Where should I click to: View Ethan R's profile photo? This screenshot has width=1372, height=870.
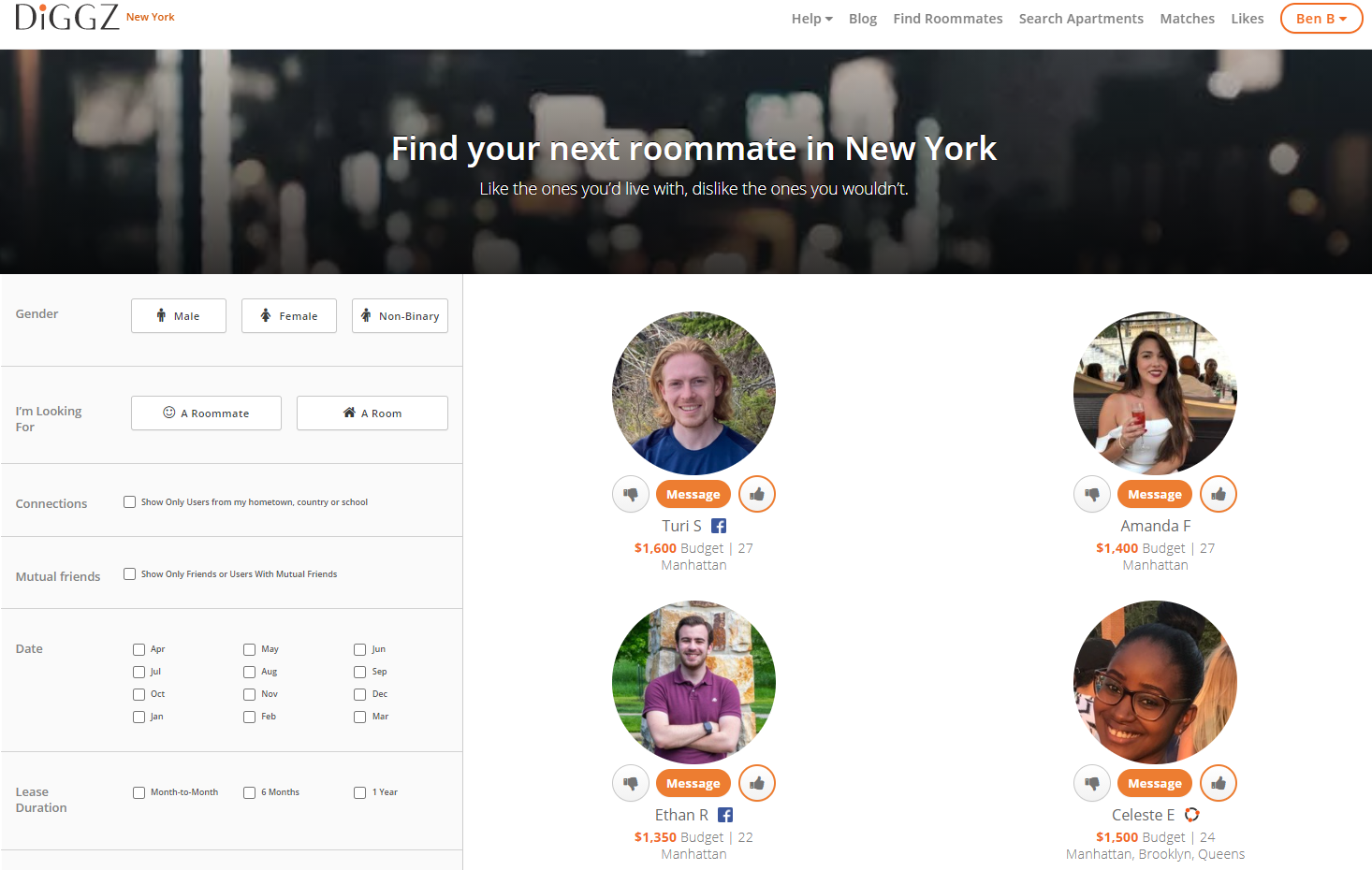[693, 682]
